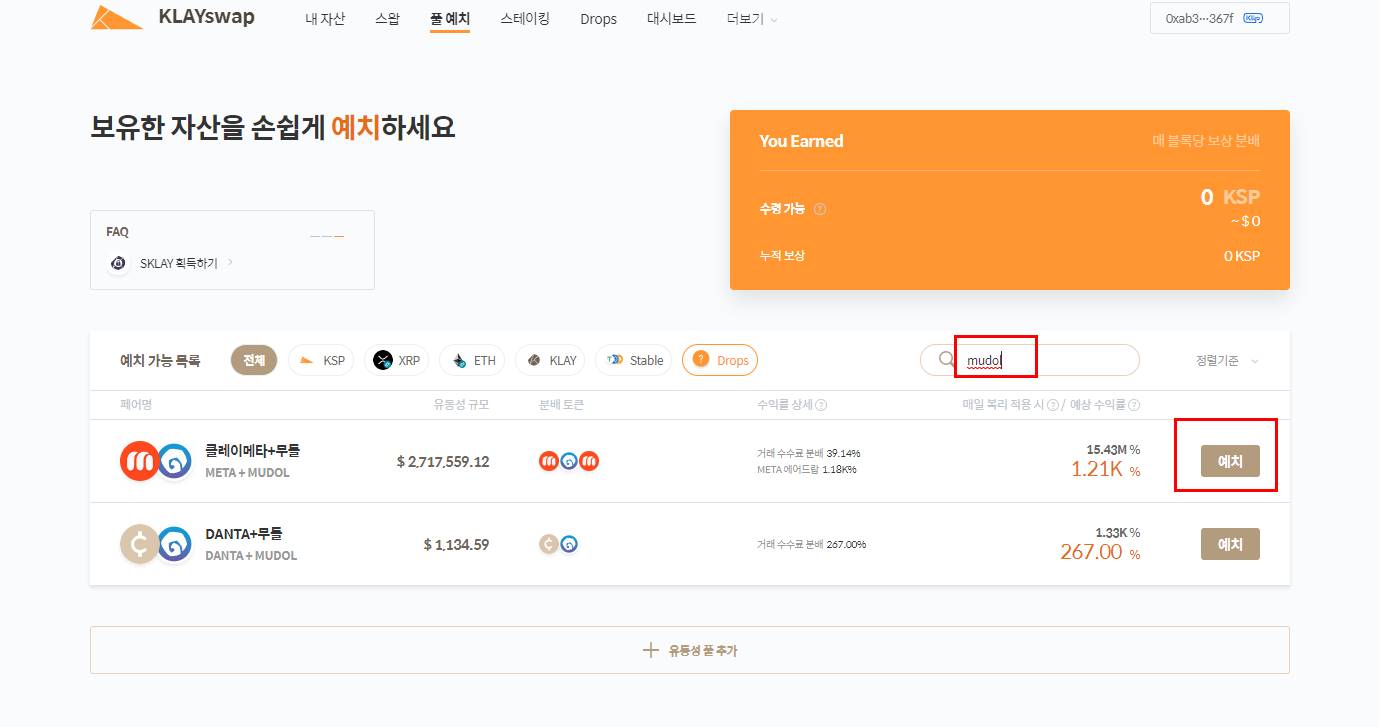Go to the 스왑 tab
The image size is (1379, 727).
pos(387,18)
